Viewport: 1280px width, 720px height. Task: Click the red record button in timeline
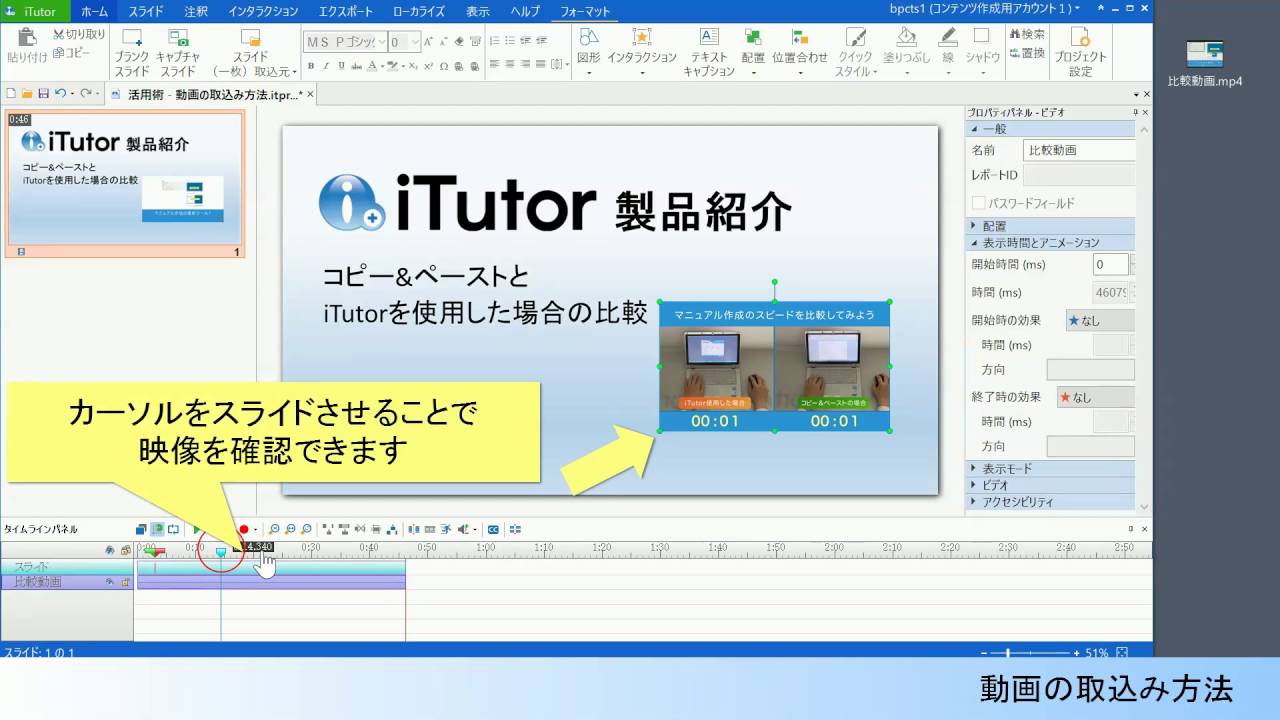pyautogui.click(x=243, y=529)
